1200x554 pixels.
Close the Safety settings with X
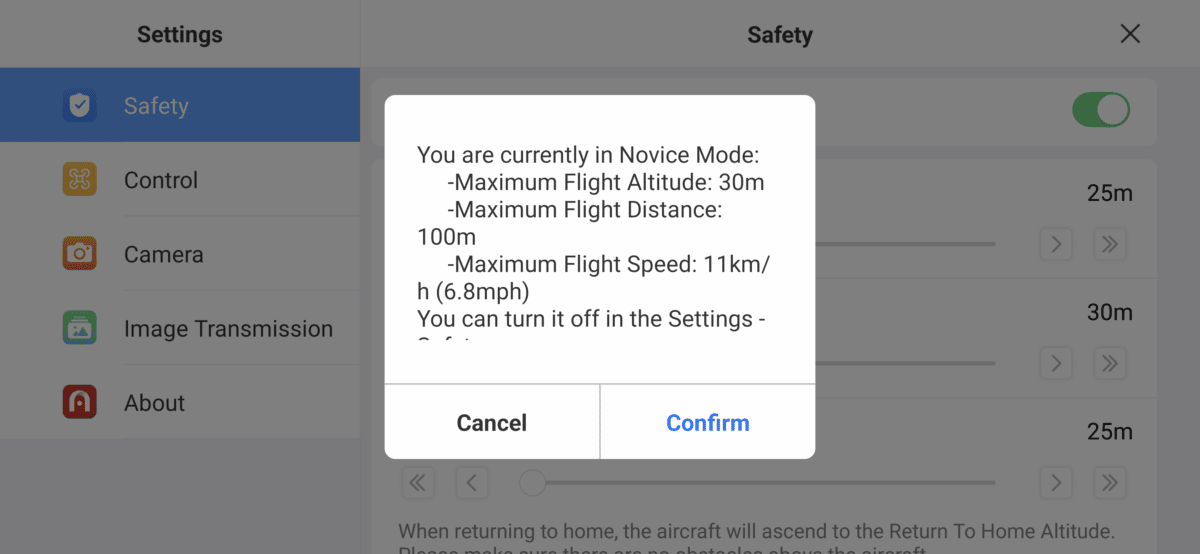pos(1130,34)
